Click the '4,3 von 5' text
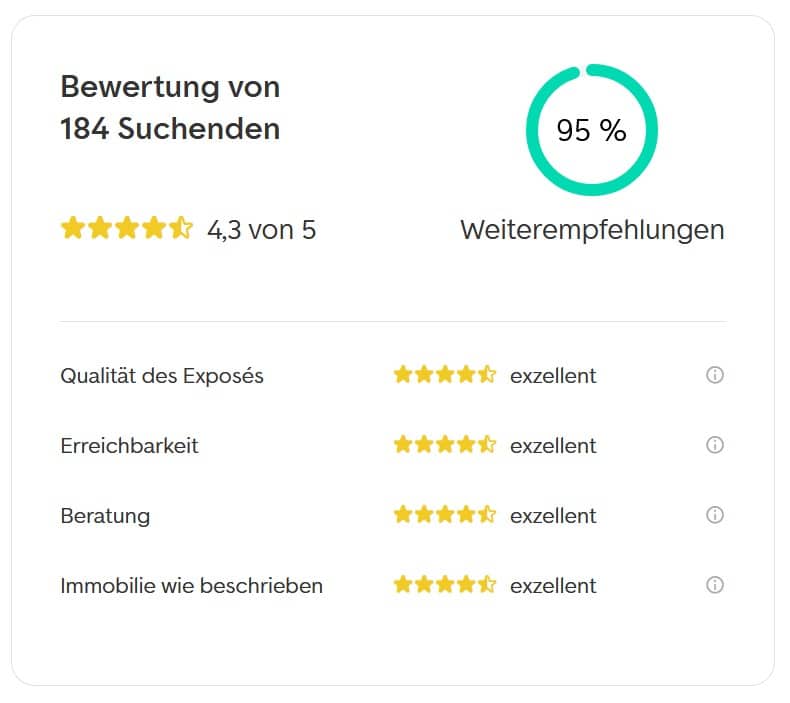 [x=261, y=230]
